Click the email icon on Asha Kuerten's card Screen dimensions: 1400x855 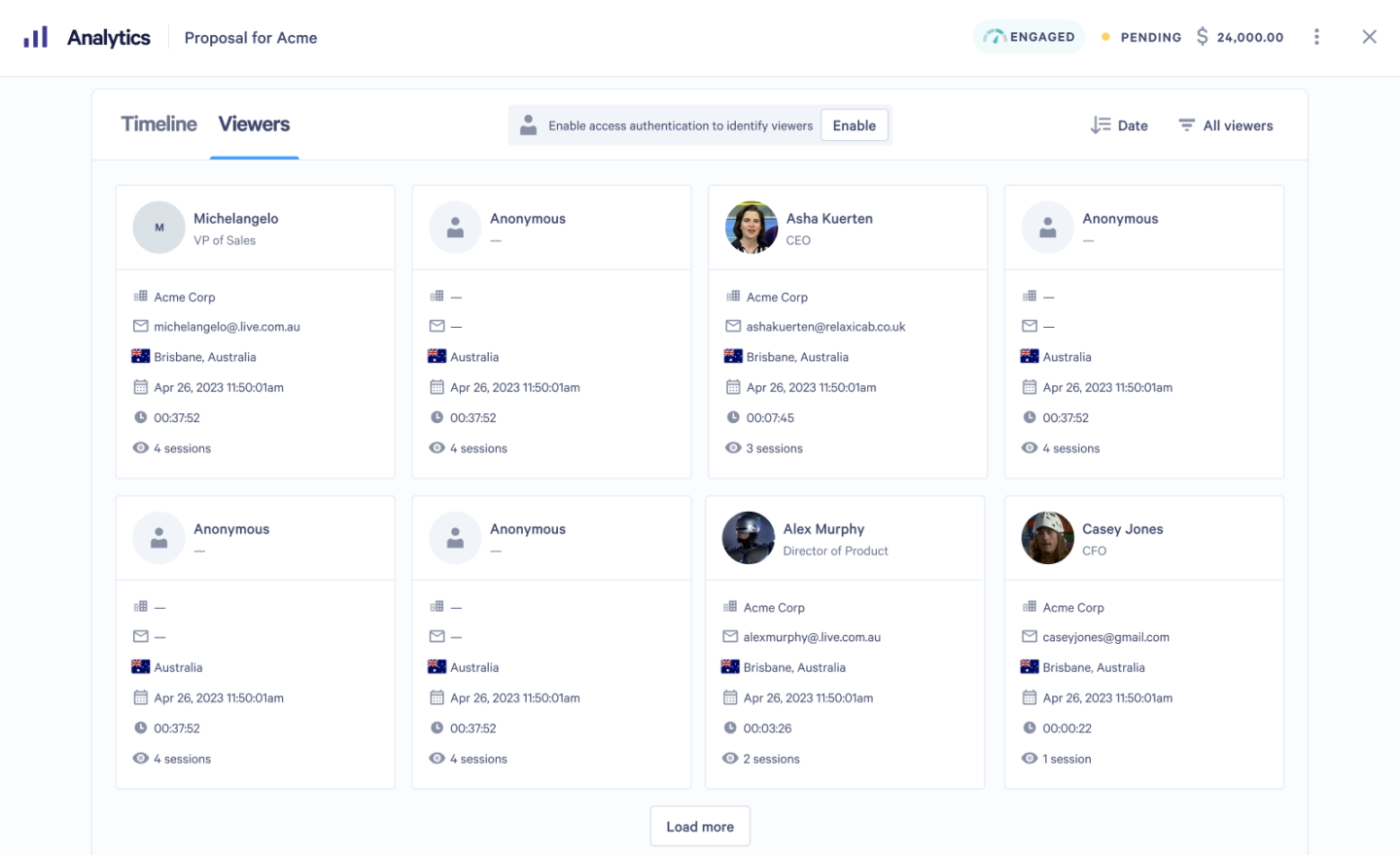pyautogui.click(x=732, y=326)
